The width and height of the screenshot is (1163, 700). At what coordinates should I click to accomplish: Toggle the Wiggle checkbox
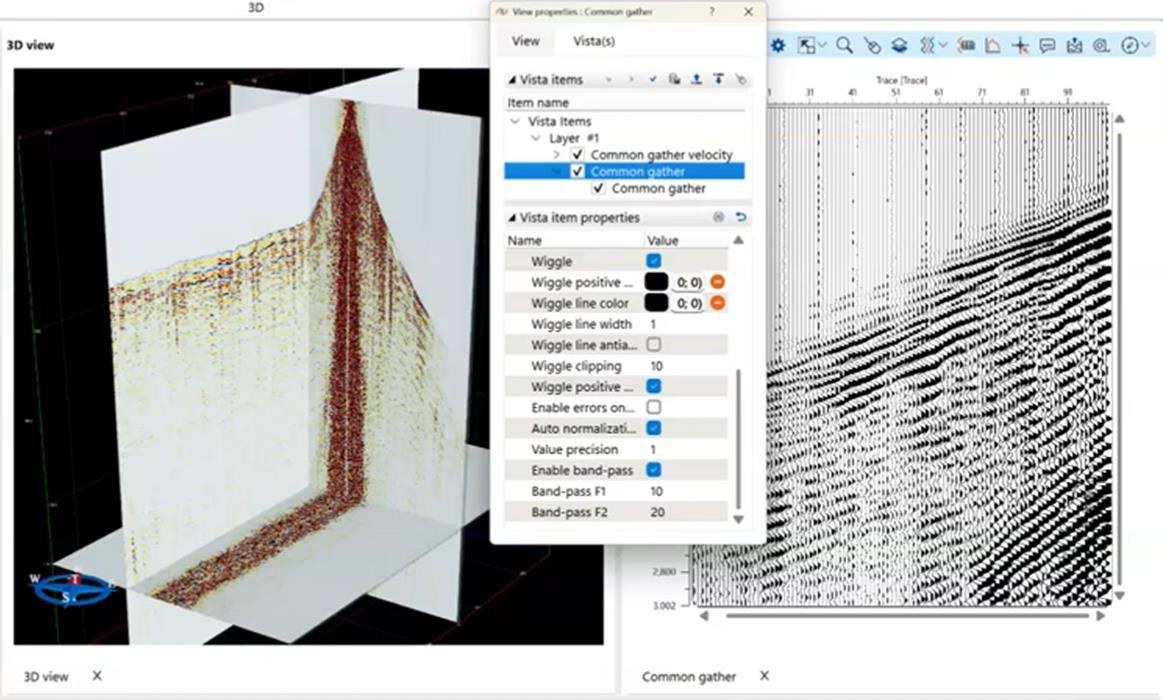(x=653, y=261)
